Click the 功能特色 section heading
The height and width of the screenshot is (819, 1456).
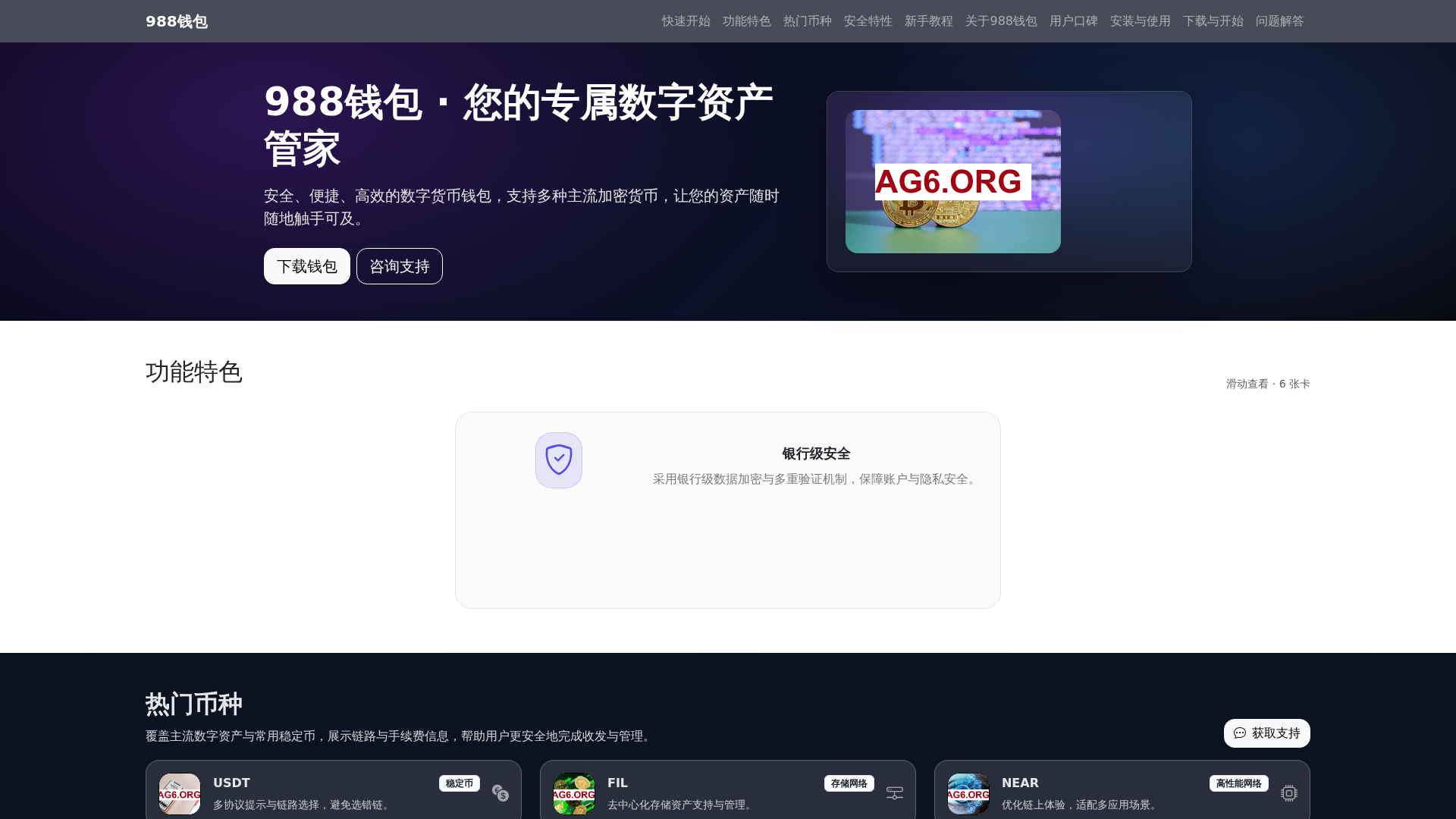194,372
